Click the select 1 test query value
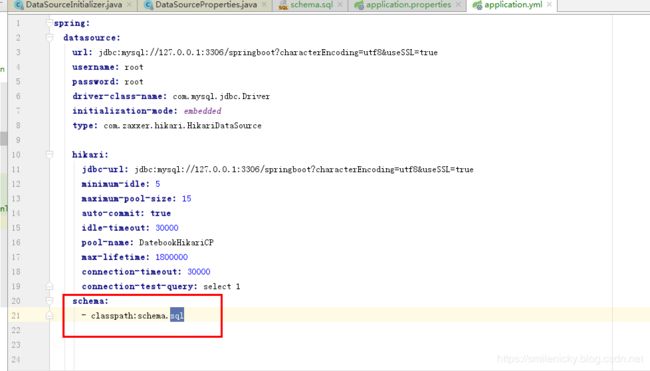This screenshot has width=650, height=371. [221, 286]
